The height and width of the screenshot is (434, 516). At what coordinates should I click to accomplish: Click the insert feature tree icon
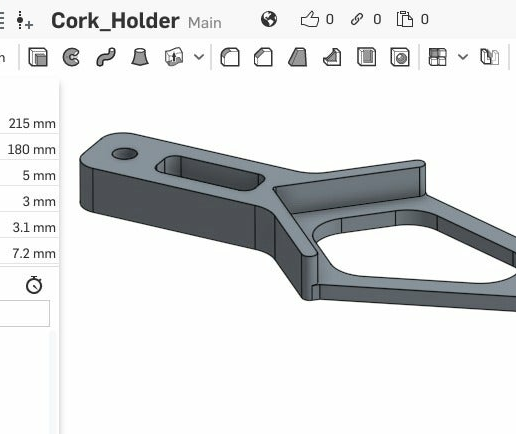point(25,20)
